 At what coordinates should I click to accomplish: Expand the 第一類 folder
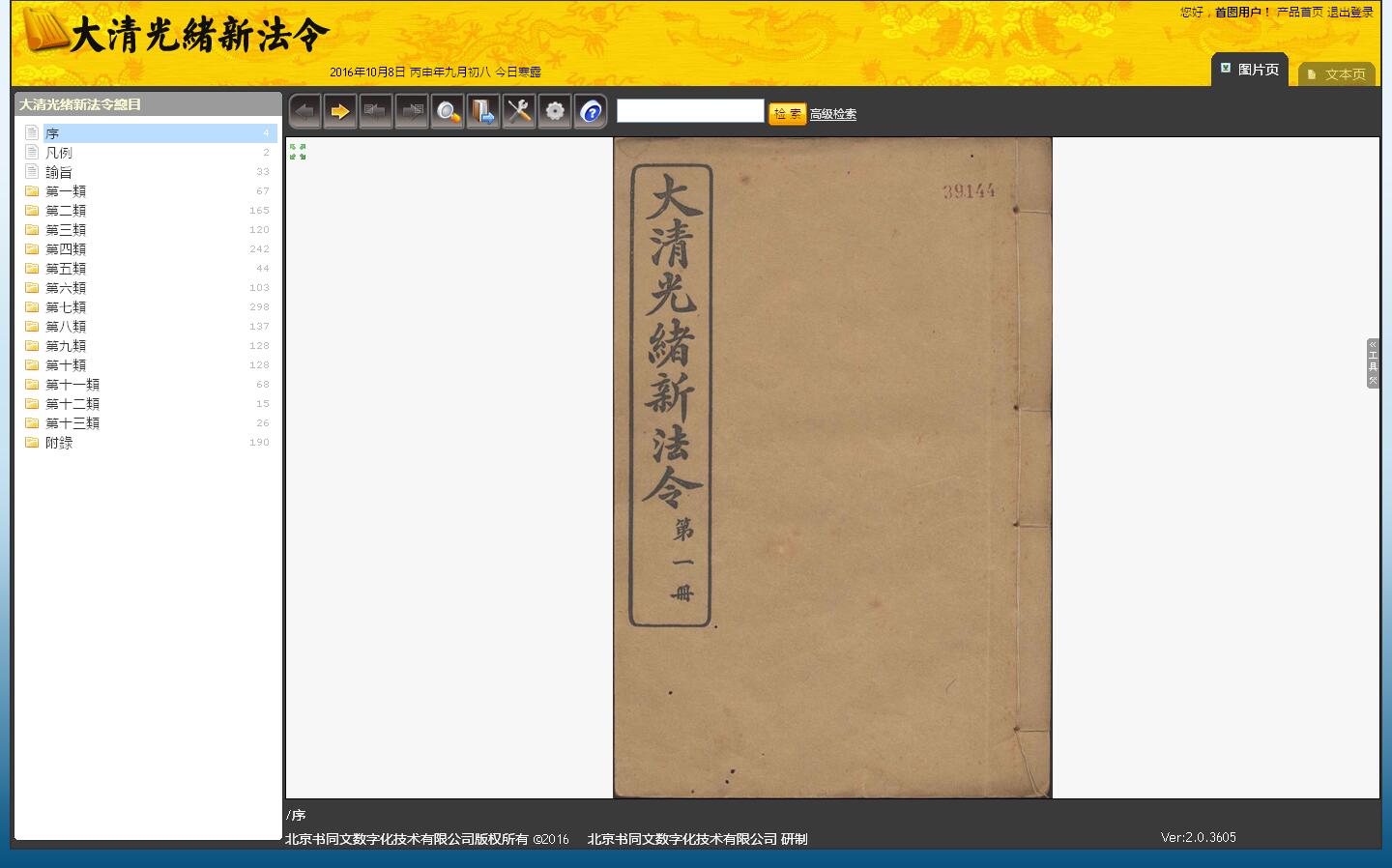(66, 191)
